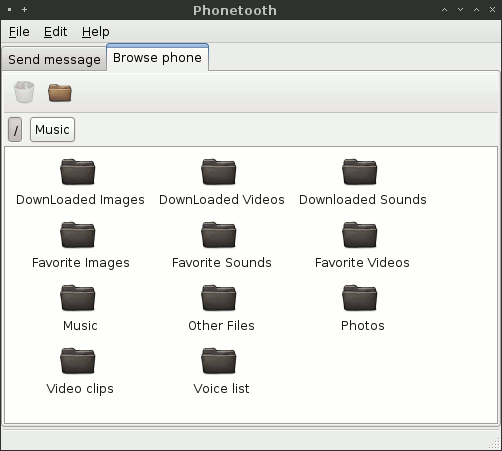The image size is (502, 451).
Task: Open the Edit menu
Action: [55, 32]
